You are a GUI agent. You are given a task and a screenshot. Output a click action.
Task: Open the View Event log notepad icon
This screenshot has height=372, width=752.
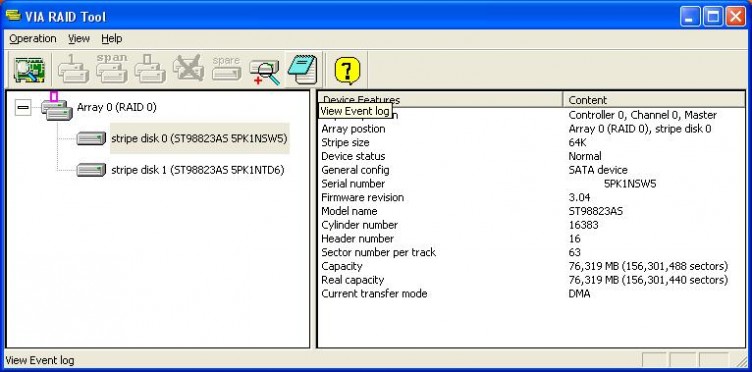[x=303, y=70]
